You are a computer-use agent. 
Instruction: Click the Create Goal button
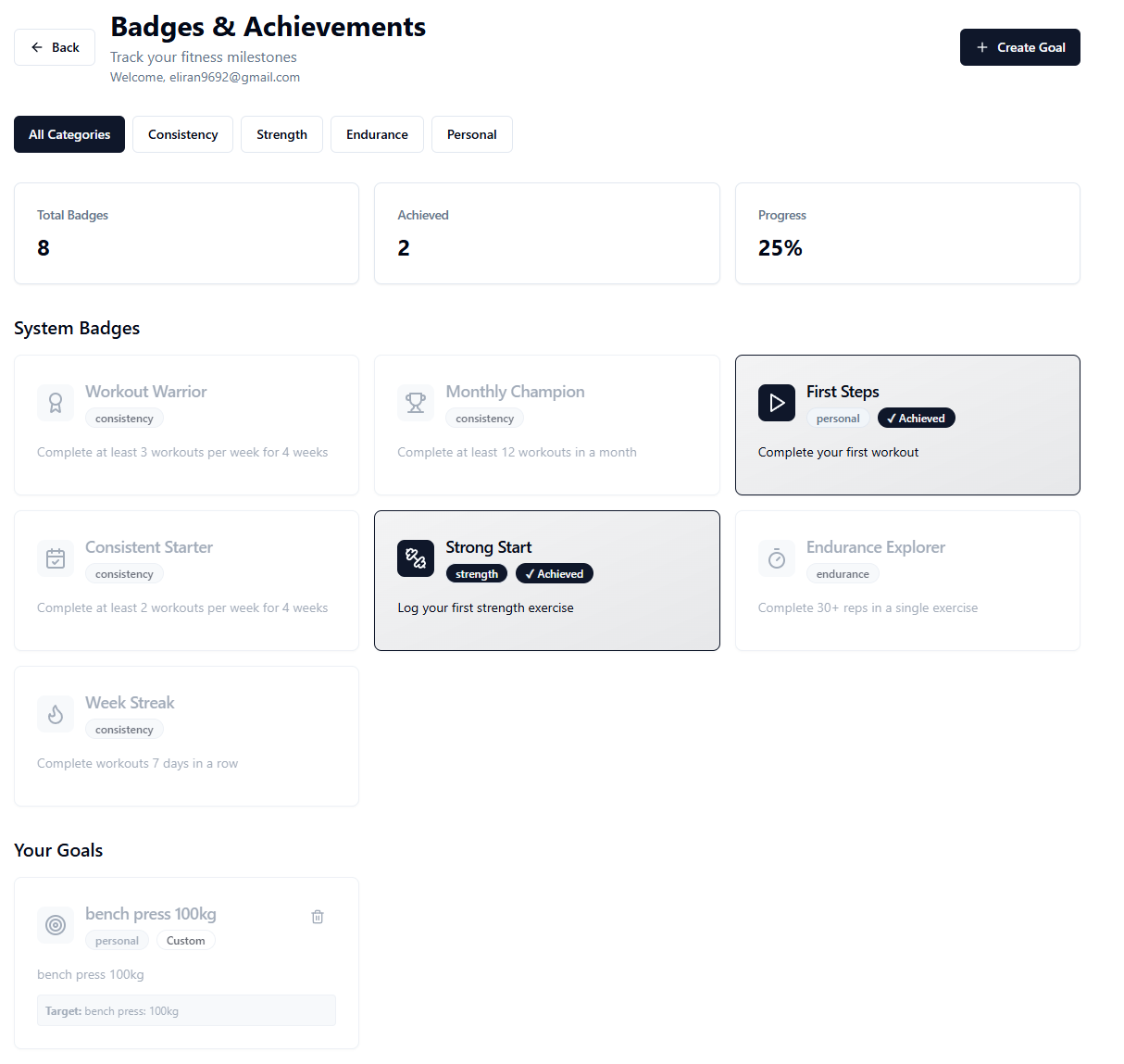[1019, 47]
